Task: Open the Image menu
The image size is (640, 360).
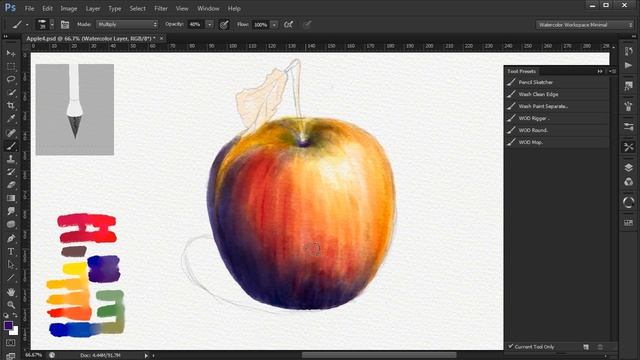Action: (69, 8)
